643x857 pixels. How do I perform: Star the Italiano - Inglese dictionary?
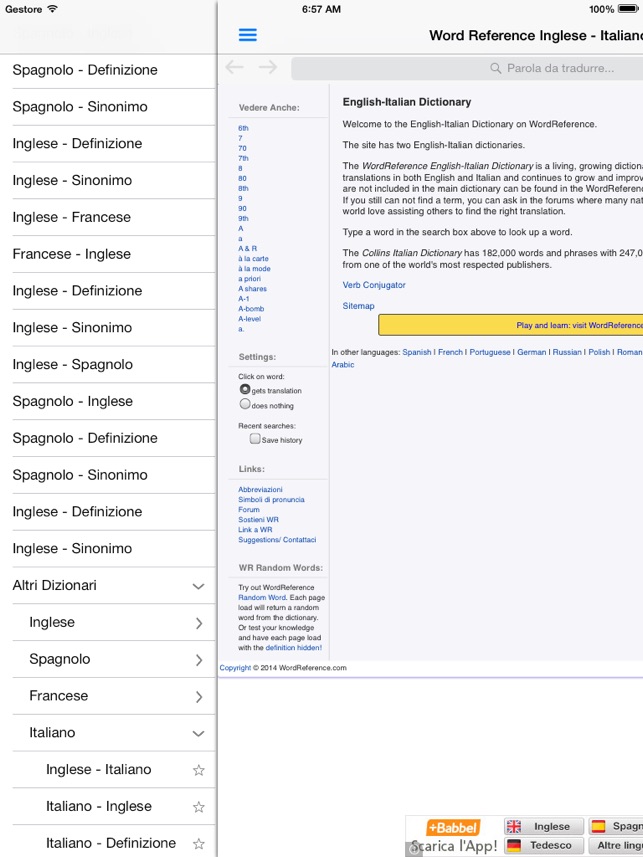coord(198,807)
